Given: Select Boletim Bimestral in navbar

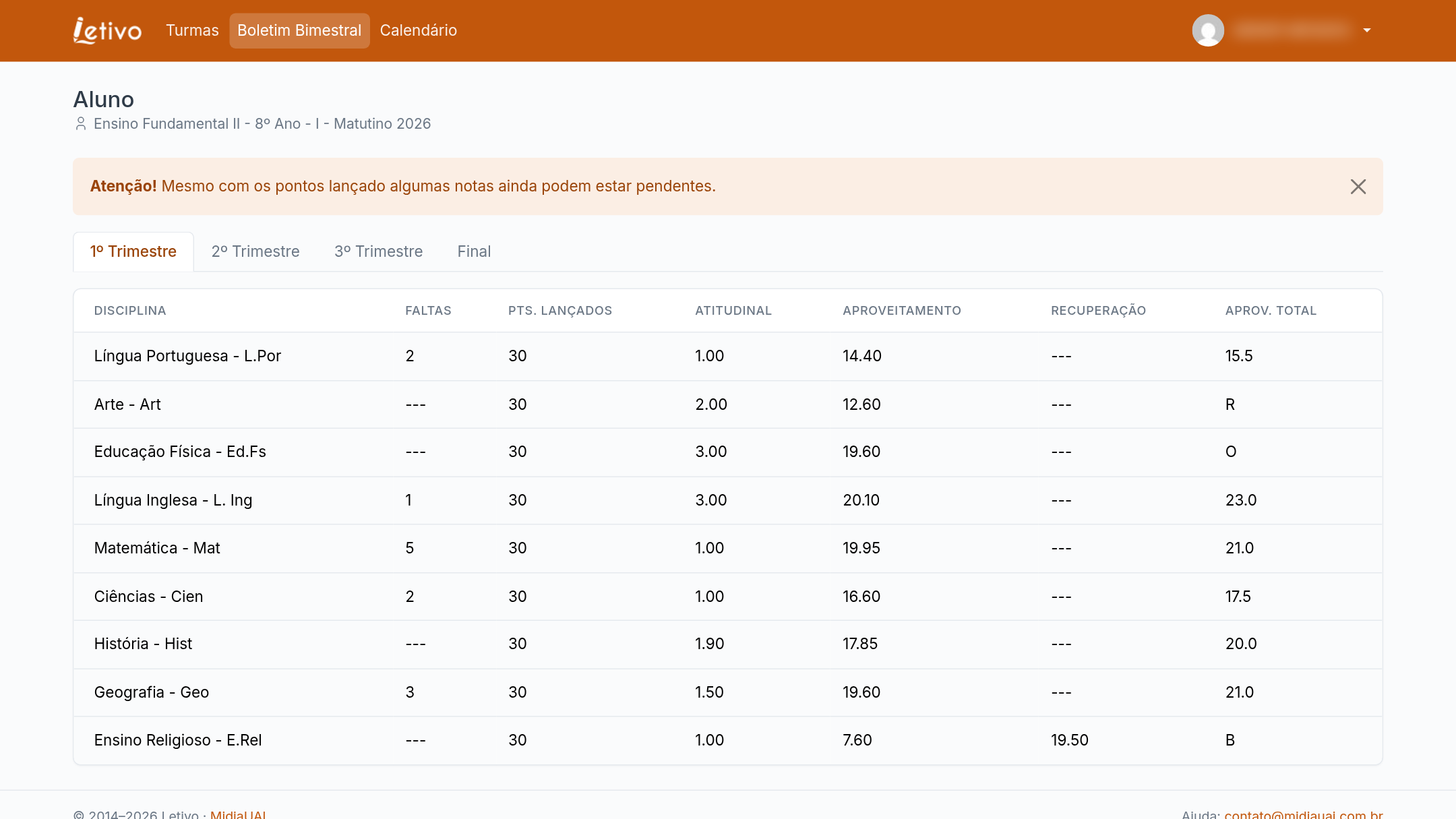Looking at the screenshot, I should 299,30.
